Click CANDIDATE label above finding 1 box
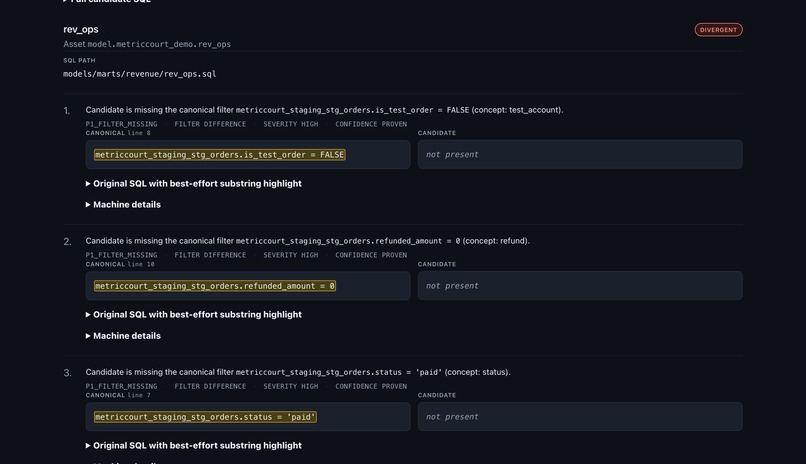 click(x=436, y=133)
